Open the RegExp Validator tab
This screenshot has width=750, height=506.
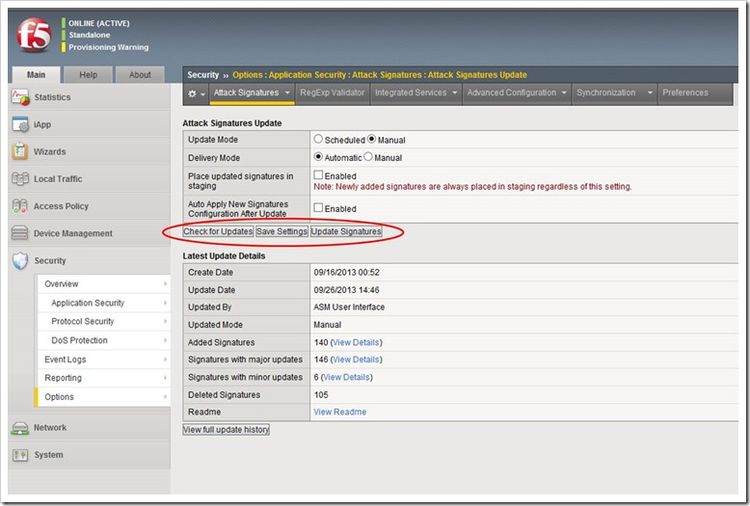point(333,93)
